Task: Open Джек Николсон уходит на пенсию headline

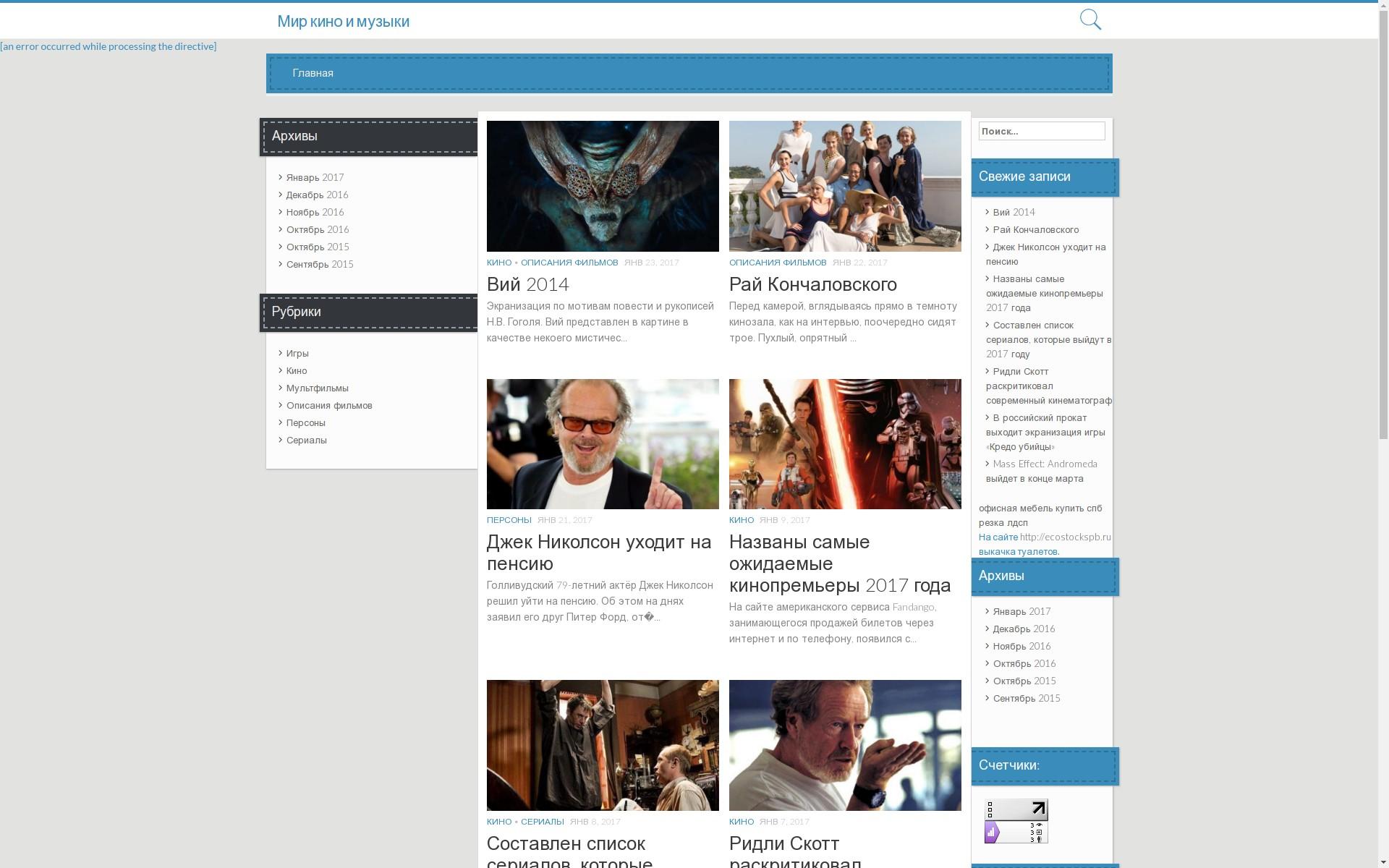Action: [x=599, y=553]
